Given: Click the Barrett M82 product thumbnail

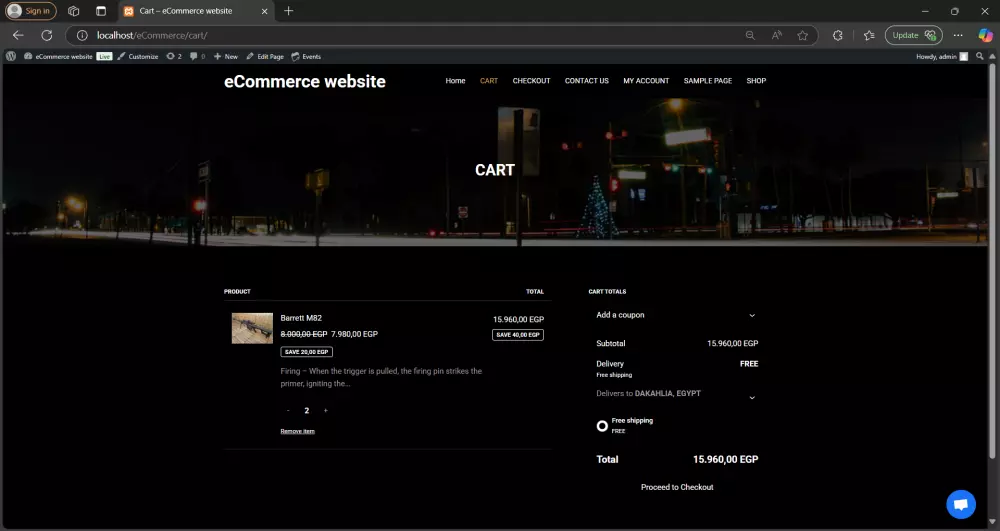Looking at the screenshot, I should click(x=252, y=328).
